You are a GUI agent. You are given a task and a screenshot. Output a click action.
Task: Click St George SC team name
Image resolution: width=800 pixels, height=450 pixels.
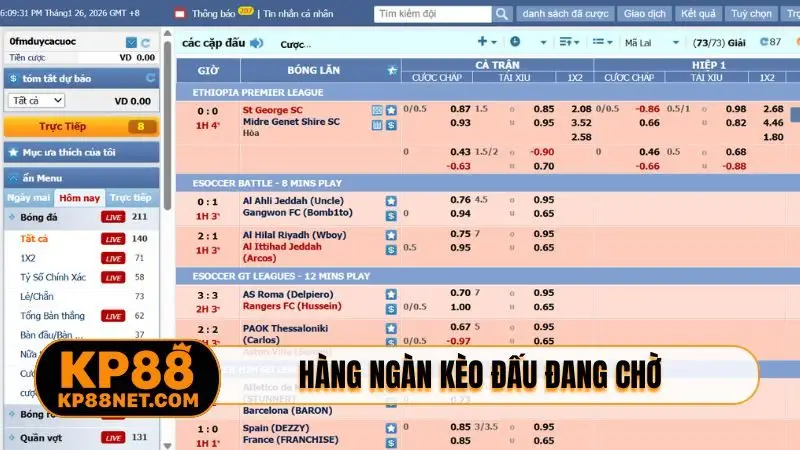pos(272,110)
